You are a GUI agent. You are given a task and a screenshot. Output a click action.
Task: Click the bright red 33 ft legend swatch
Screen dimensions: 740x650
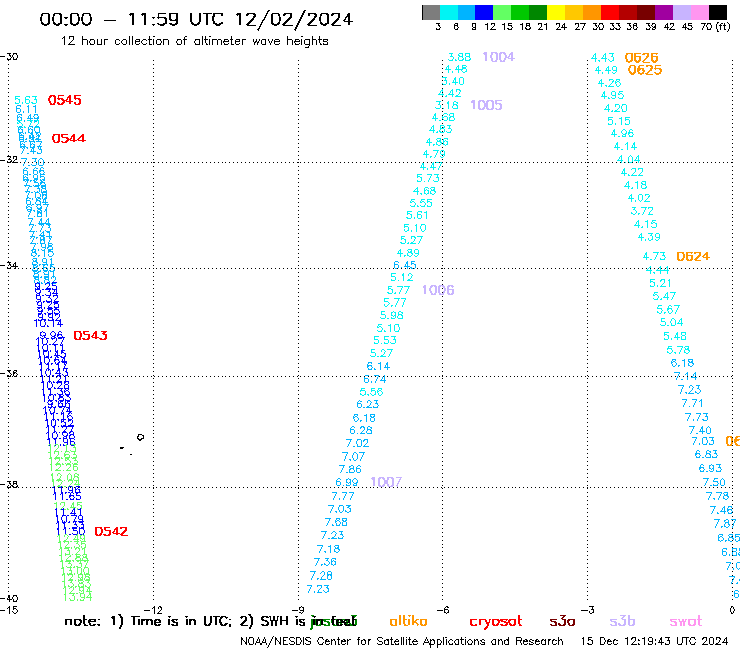point(610,12)
